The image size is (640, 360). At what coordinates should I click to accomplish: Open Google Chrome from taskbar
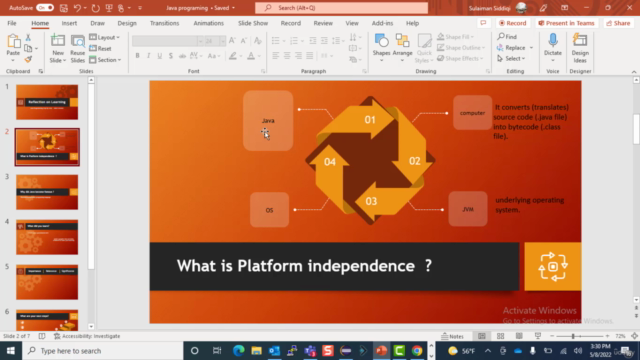417,351
